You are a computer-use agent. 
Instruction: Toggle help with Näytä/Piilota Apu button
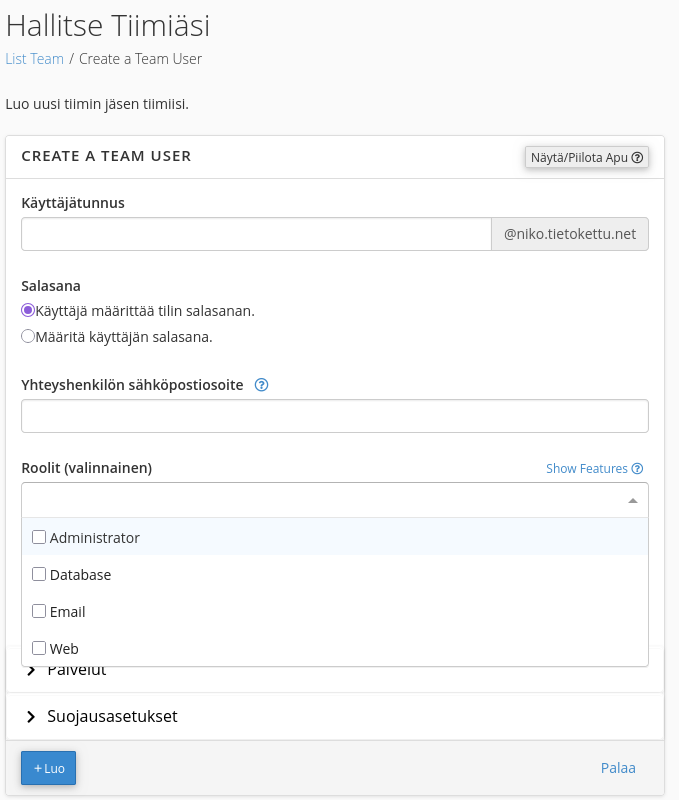[x=587, y=158]
